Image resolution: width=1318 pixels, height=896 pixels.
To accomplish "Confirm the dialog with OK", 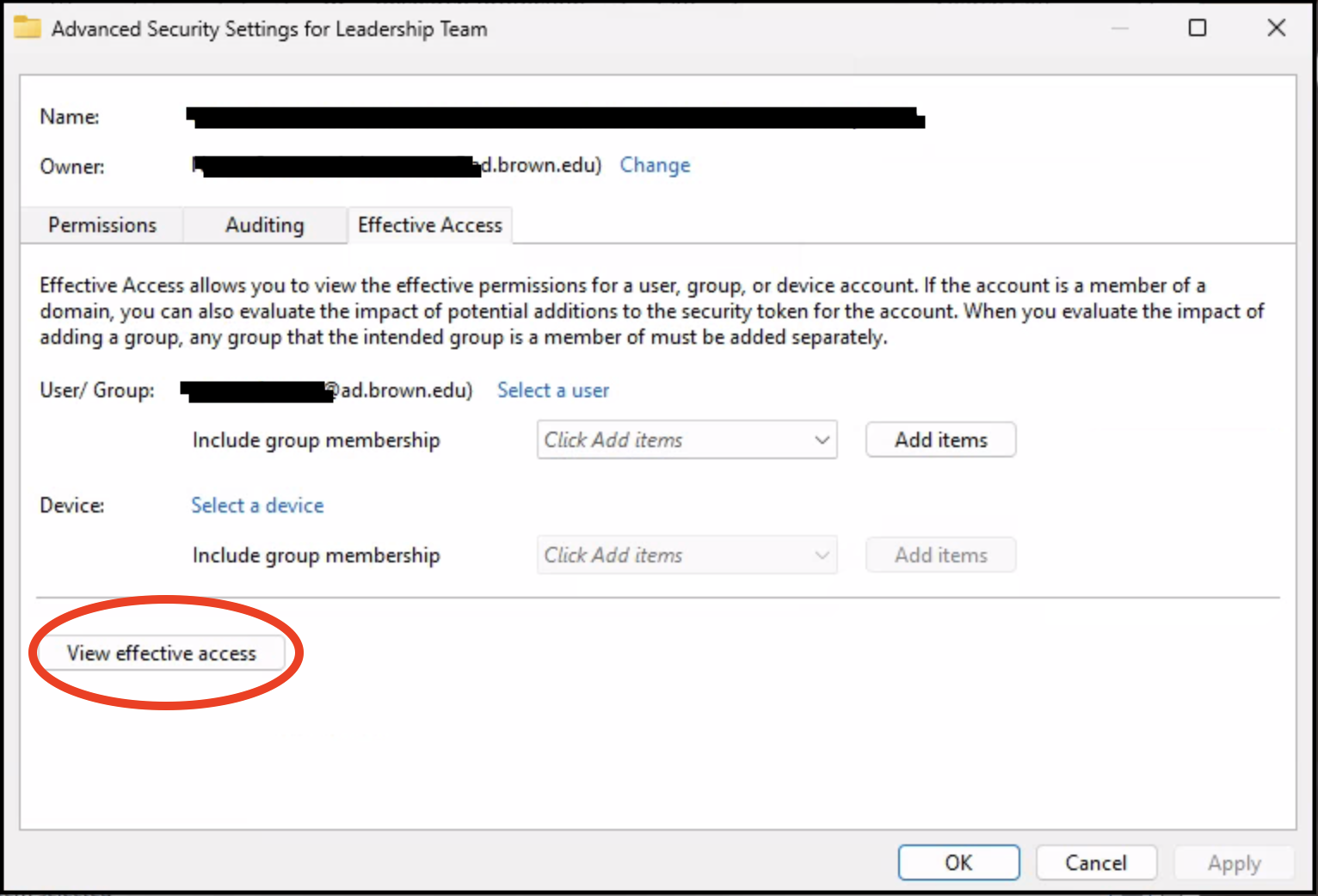I will (x=958, y=862).
